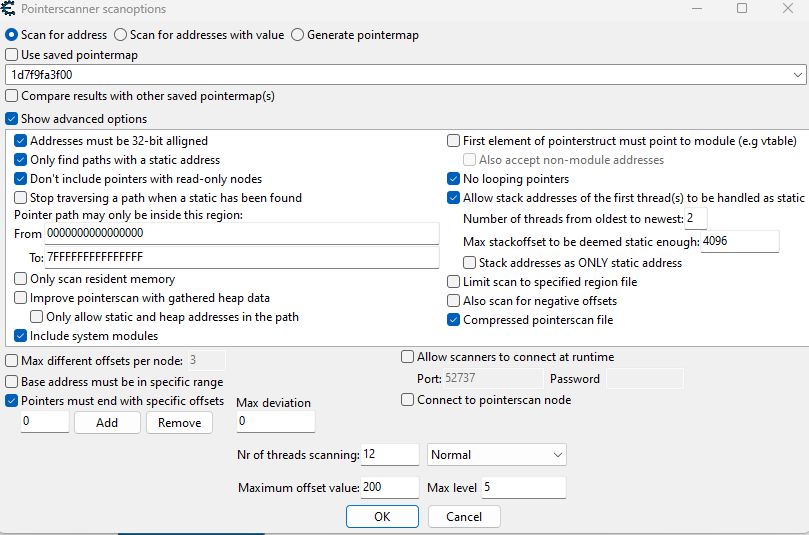Uncheck Show advanced options
The image size is (809, 535).
[x=12, y=119]
